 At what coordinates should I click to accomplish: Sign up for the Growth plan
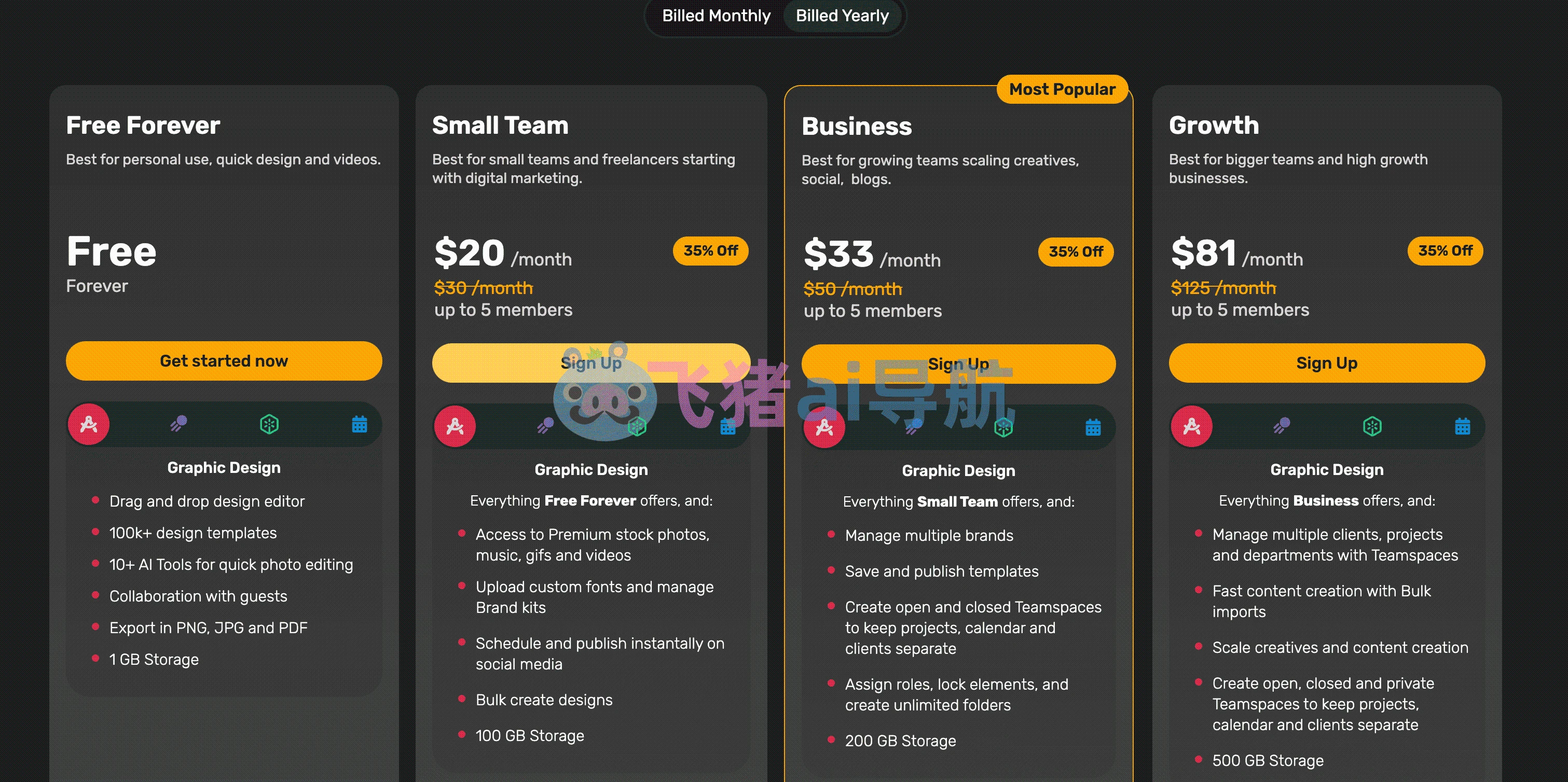tap(1327, 362)
